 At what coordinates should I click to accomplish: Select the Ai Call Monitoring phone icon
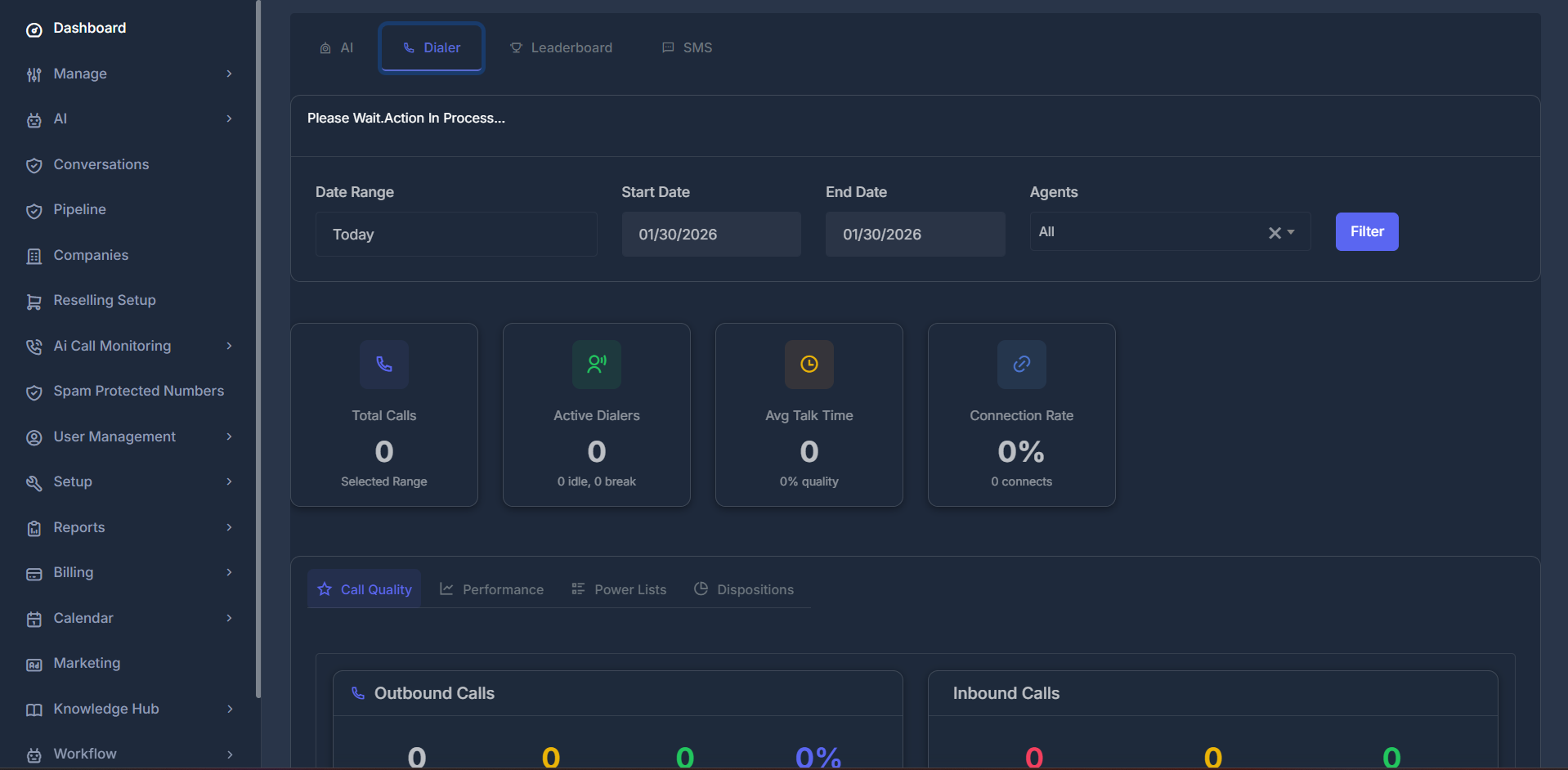[34, 346]
